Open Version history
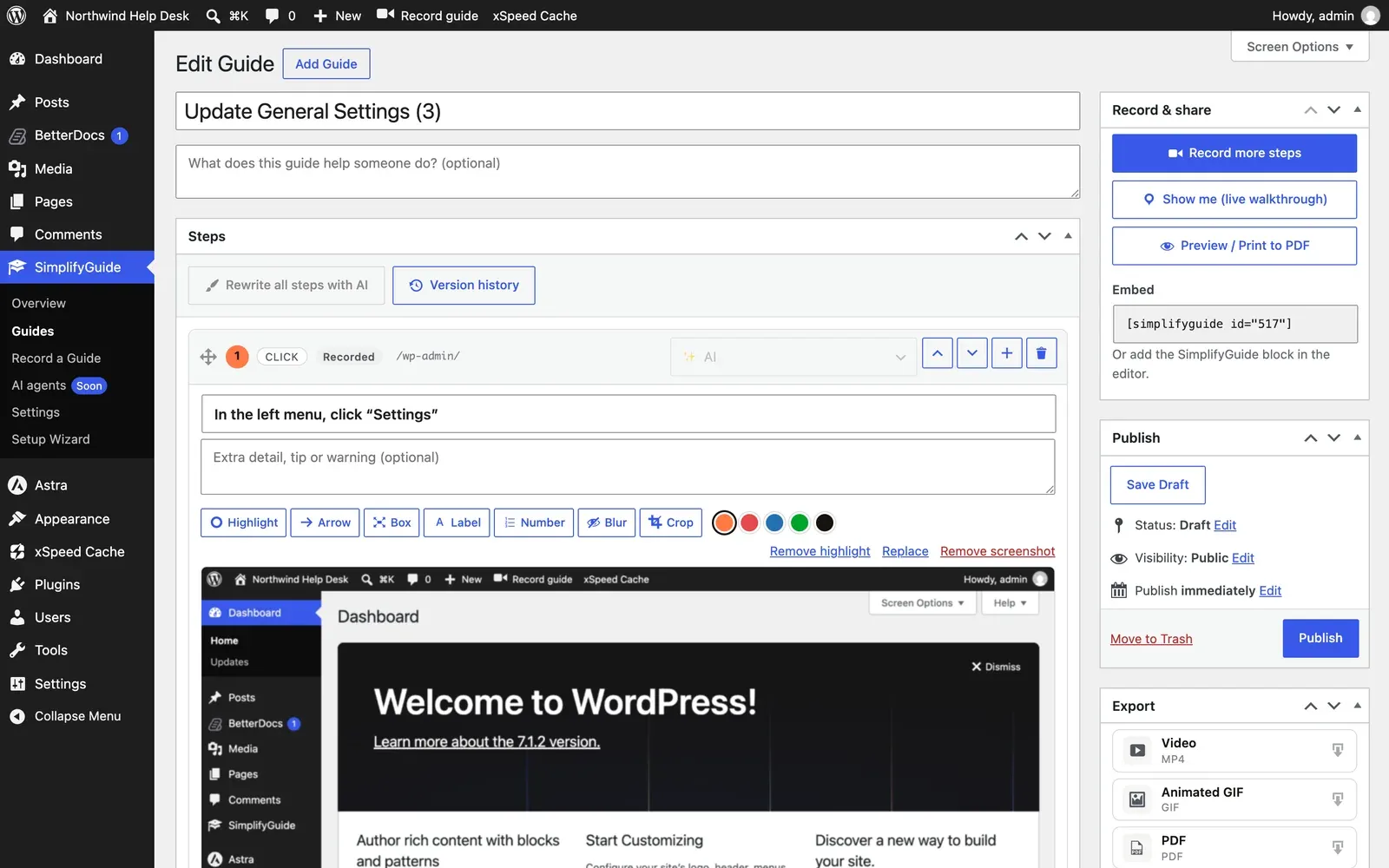1389x868 pixels. tap(464, 286)
